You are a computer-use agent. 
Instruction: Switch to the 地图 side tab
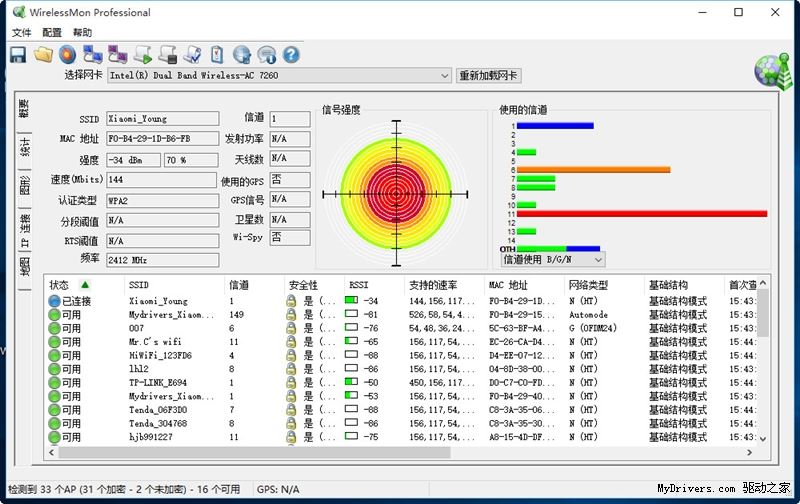click(x=24, y=267)
